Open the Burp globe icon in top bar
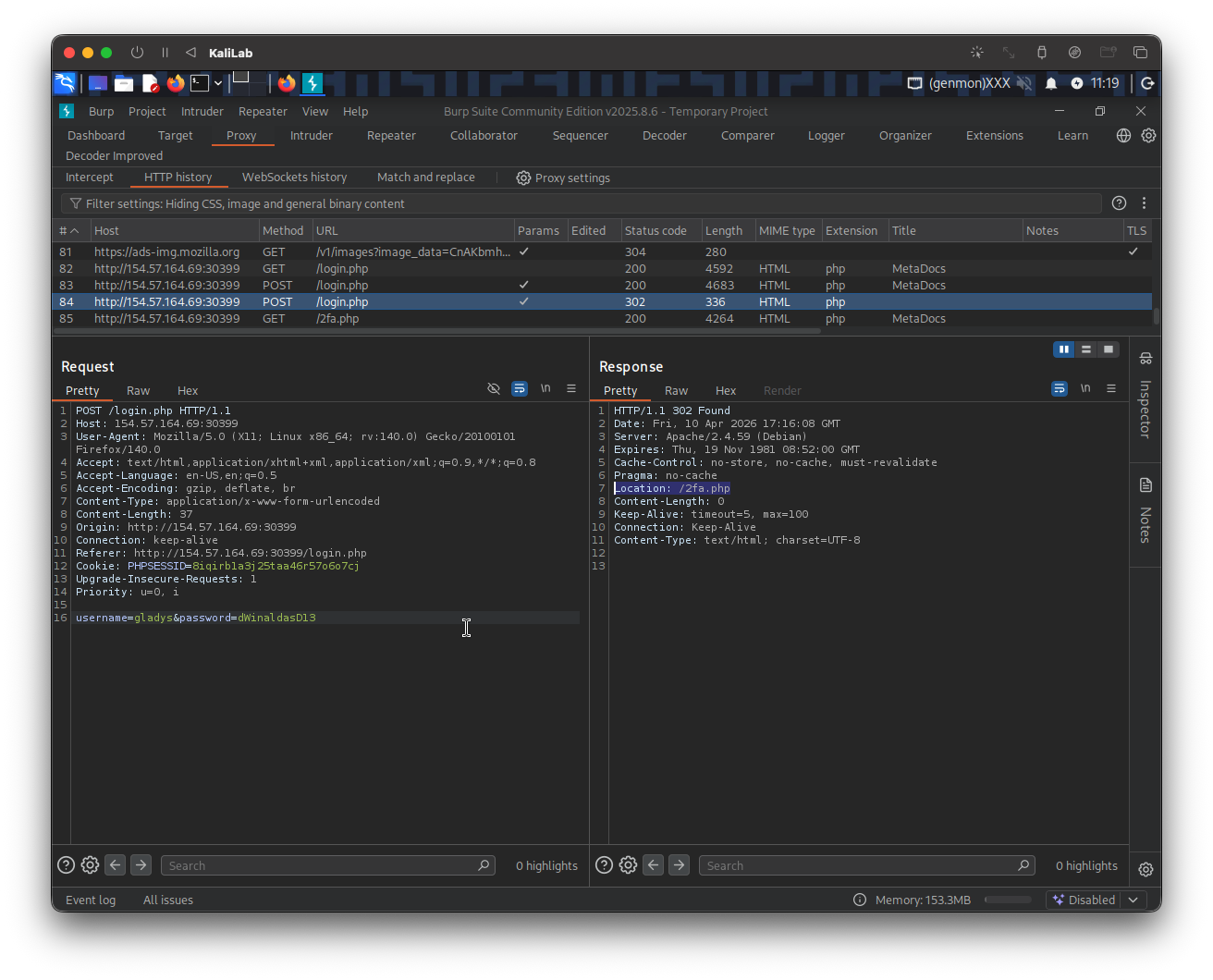This screenshot has width=1213, height=980. 1123,135
